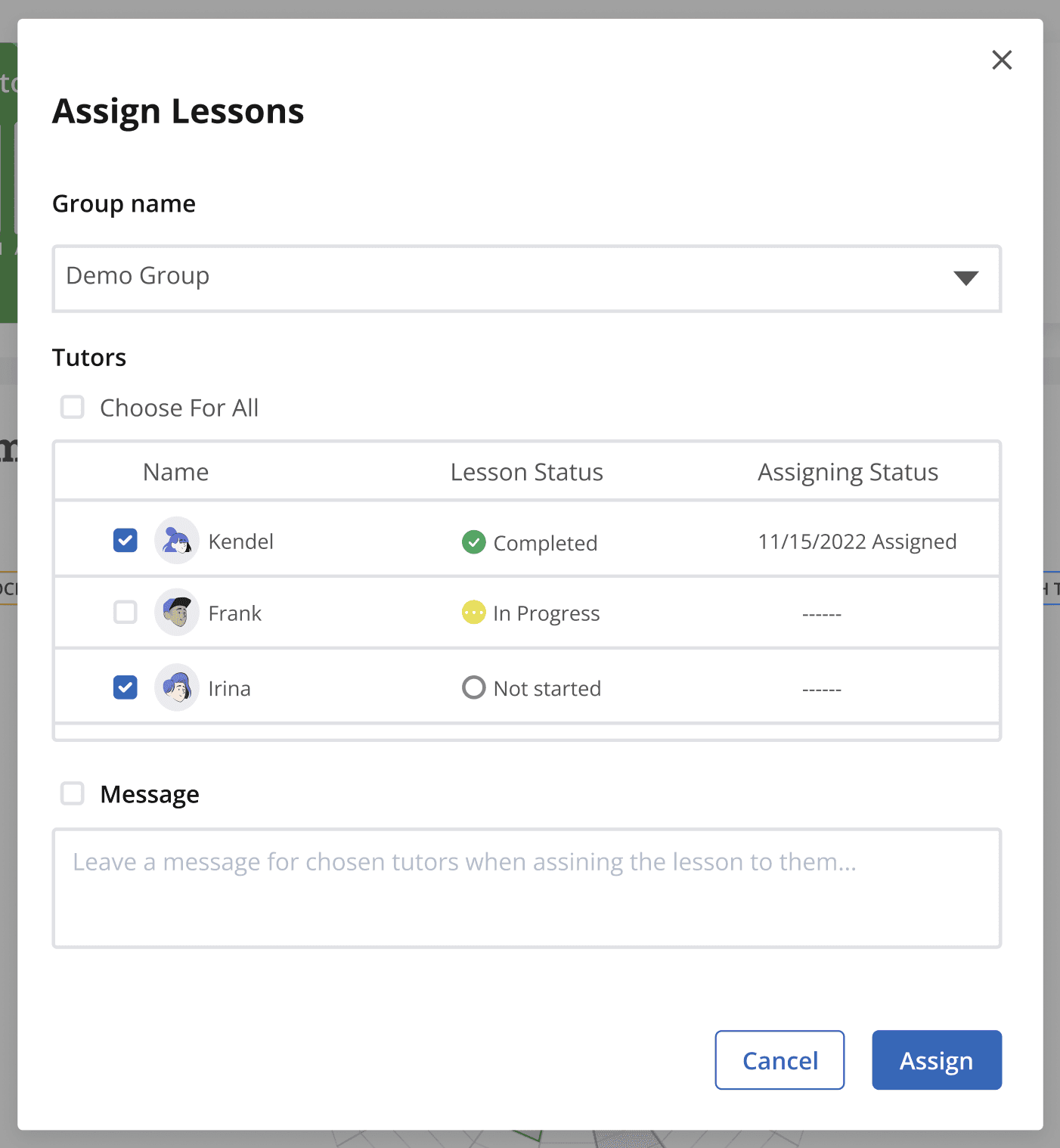Screen dimensions: 1060x1148
Task: Click Frank's dashed Assigning Status cell
Action: (x=822, y=614)
